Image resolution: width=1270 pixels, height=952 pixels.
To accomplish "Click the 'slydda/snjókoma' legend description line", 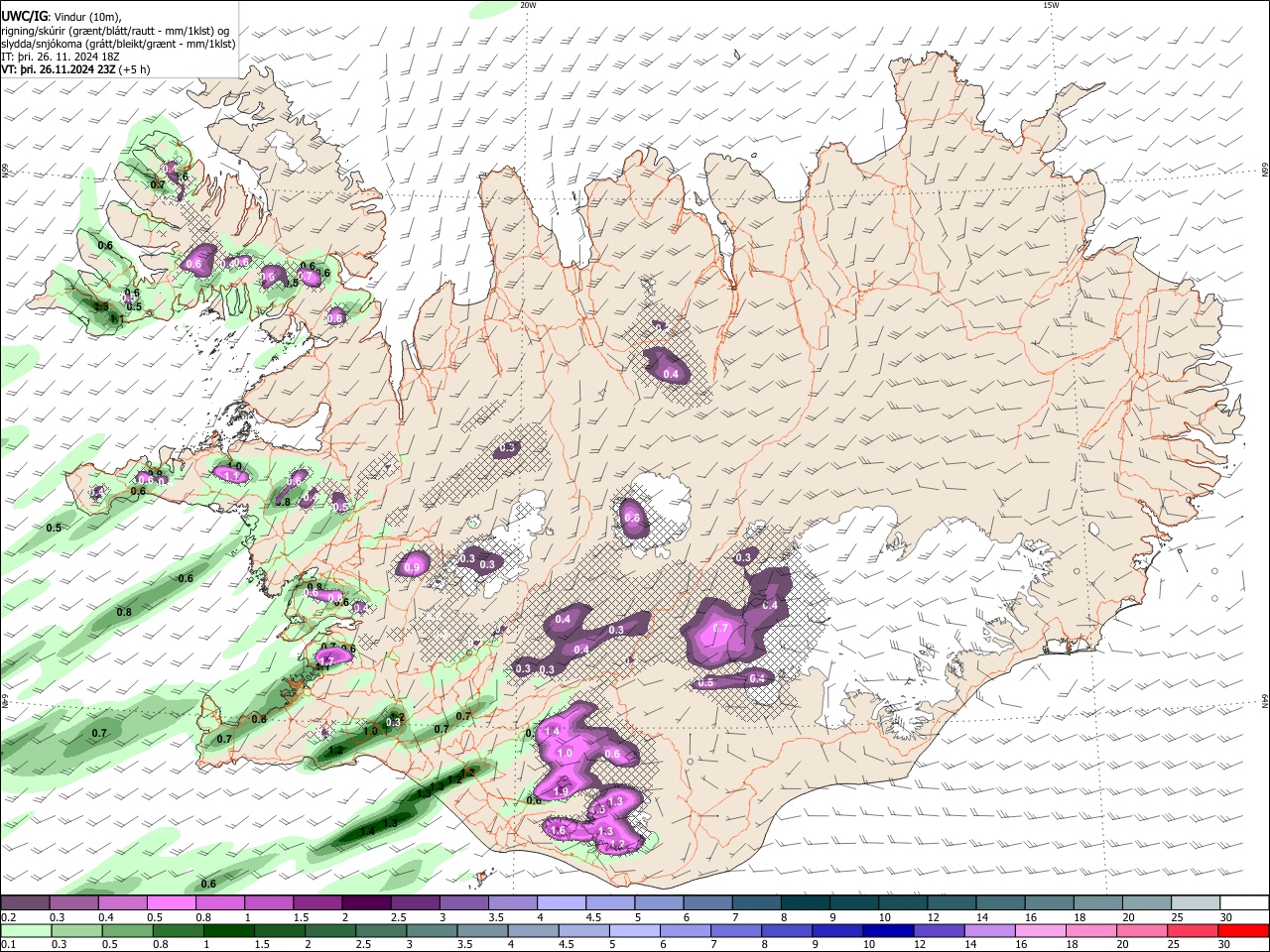I will [x=118, y=44].
